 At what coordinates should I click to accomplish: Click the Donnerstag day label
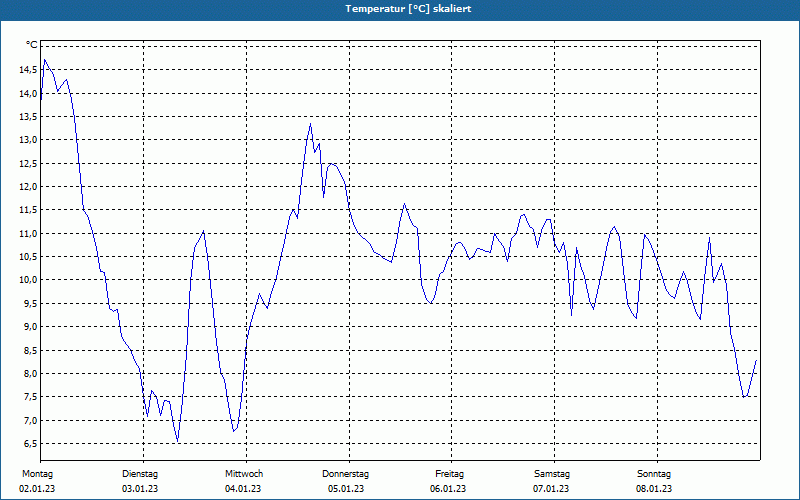click(345, 474)
